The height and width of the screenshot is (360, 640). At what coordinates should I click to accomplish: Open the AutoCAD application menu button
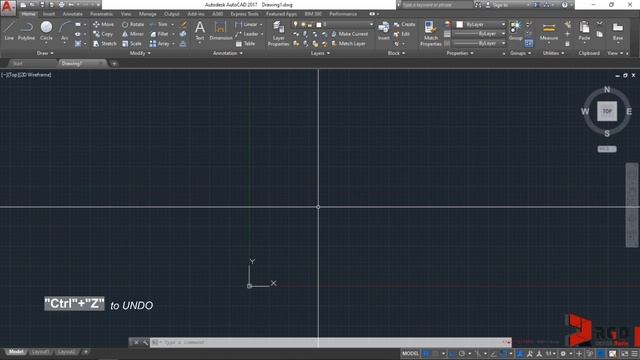pyautogui.click(x=8, y=8)
